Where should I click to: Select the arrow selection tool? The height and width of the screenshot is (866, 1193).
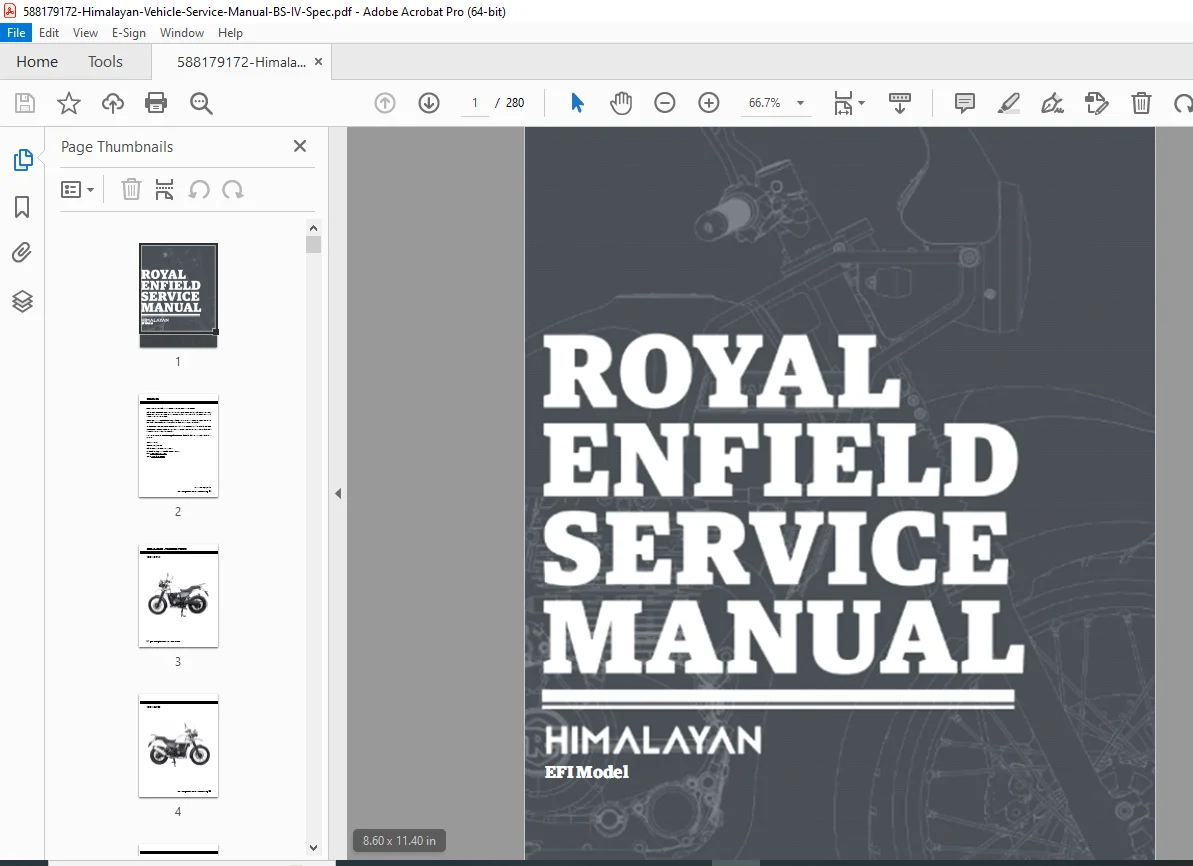point(577,103)
